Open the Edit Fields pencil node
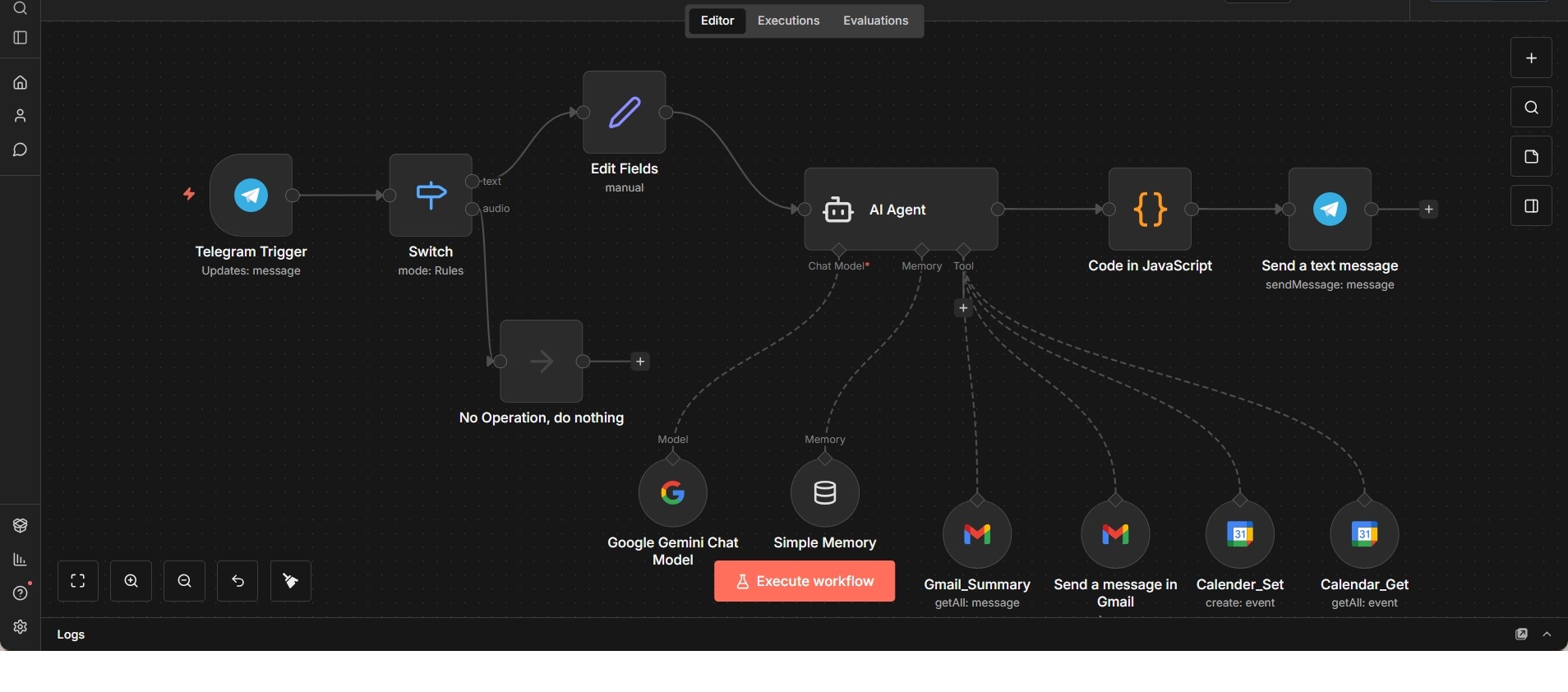 pyautogui.click(x=625, y=113)
